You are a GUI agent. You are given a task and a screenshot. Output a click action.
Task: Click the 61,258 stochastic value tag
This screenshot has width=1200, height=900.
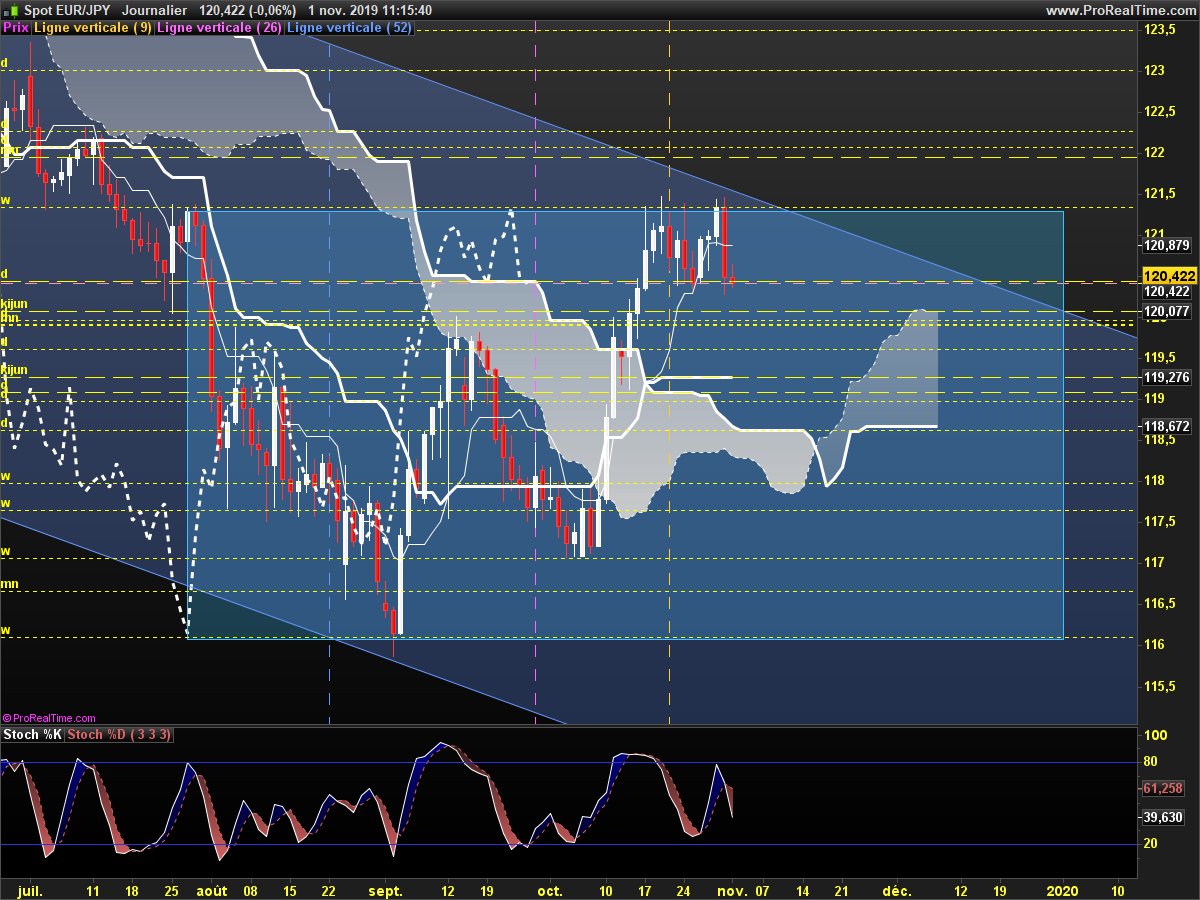point(1162,788)
